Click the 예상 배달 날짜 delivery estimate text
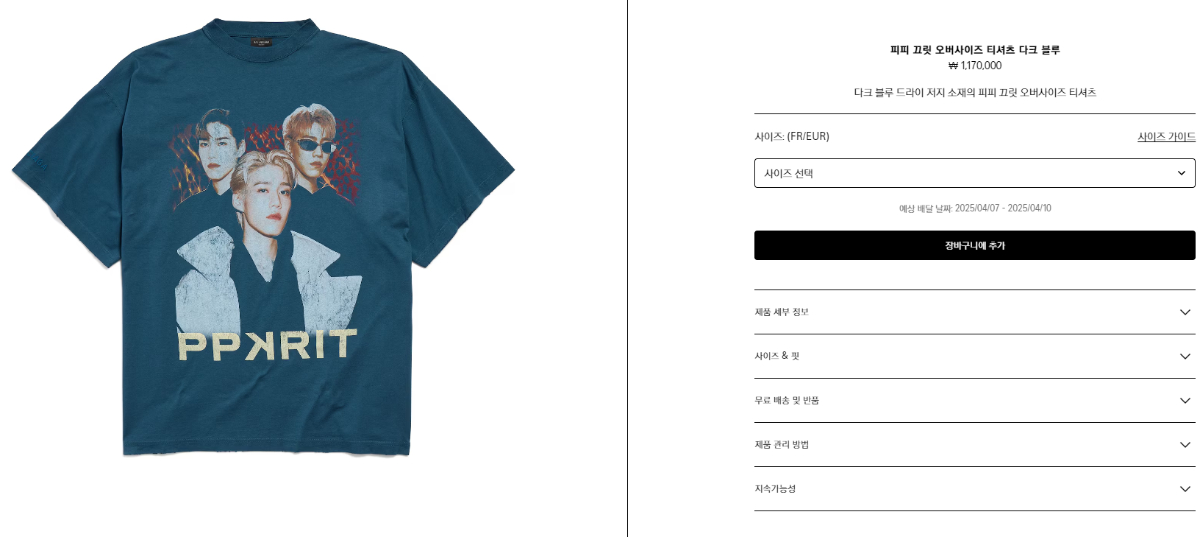This screenshot has width=1200, height=537. click(x=974, y=208)
